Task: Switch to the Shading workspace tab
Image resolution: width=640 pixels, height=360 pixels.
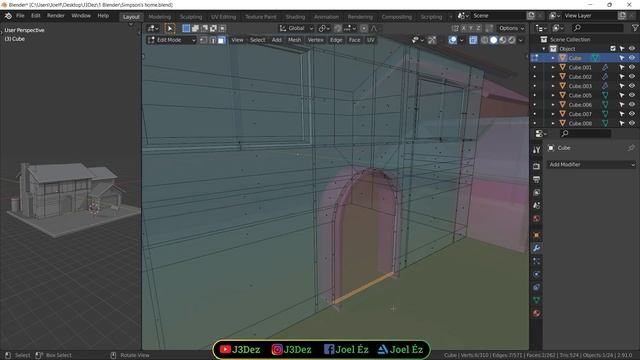Action: (x=295, y=17)
